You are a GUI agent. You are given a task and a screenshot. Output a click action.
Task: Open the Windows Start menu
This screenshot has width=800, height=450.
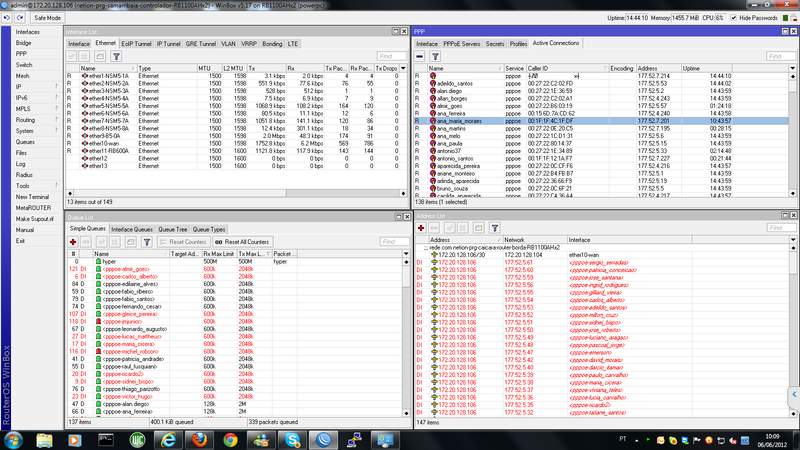(x=13, y=440)
